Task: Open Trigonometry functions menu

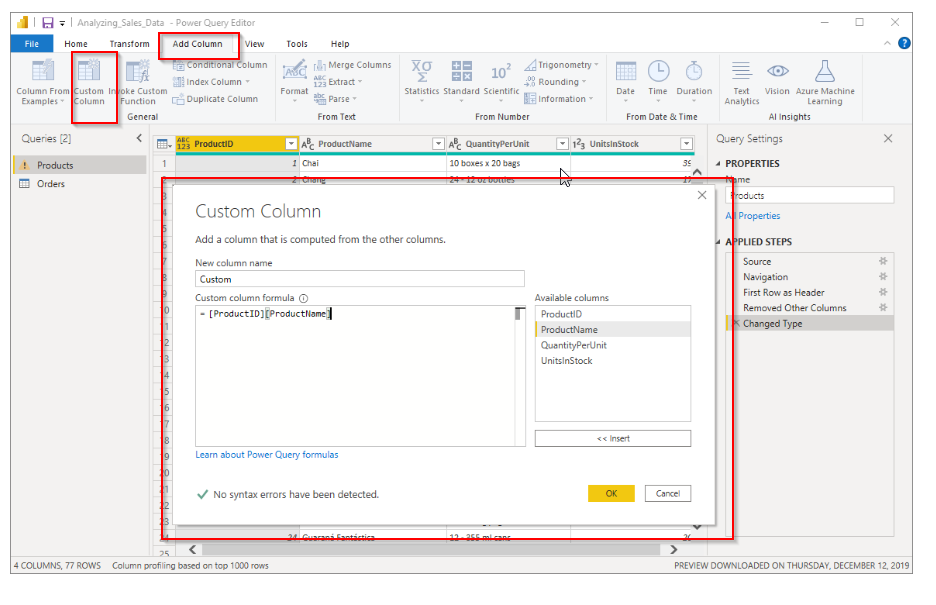Action: 561,65
